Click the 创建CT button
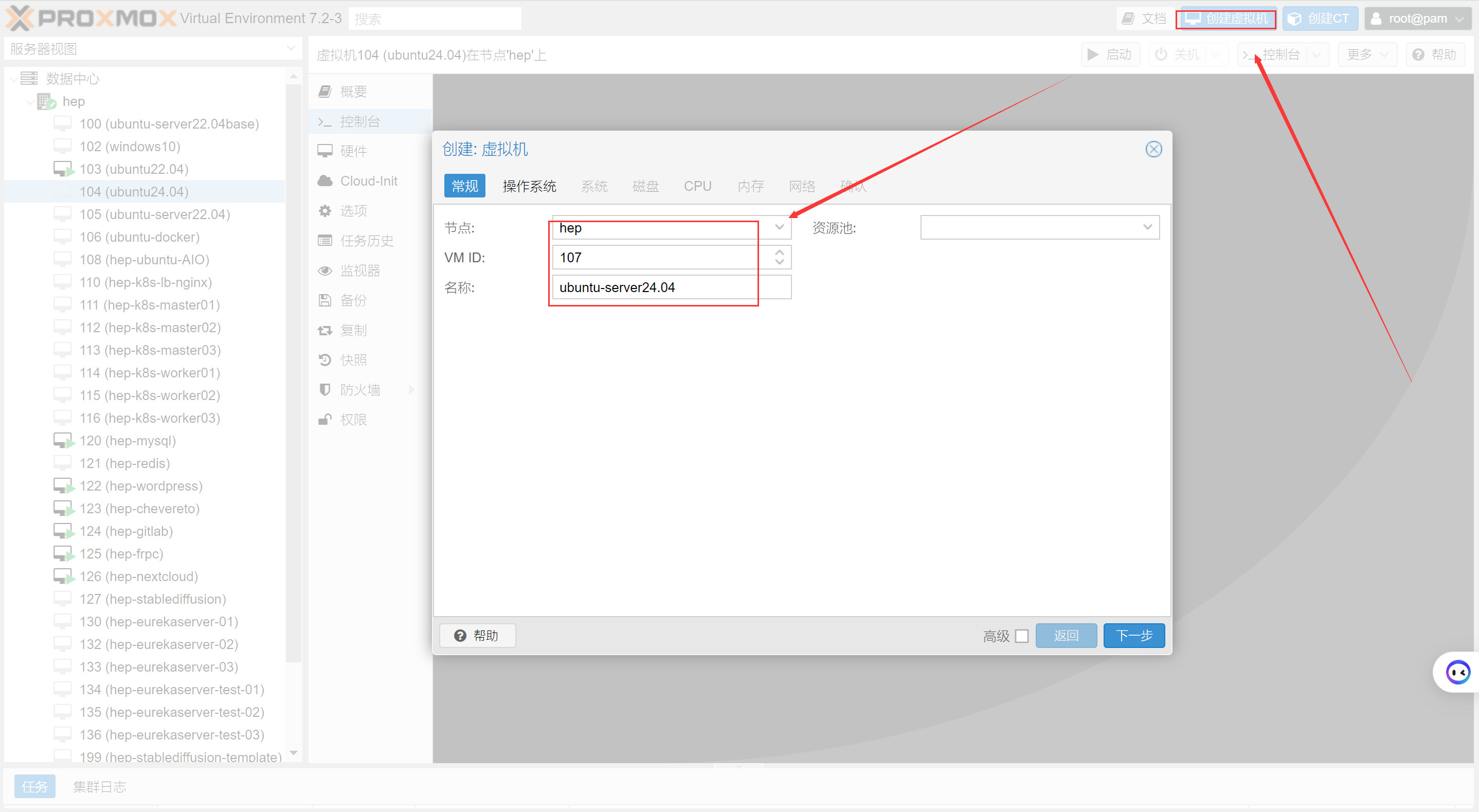Screen dimensions: 1479x812 tap(1320, 19)
